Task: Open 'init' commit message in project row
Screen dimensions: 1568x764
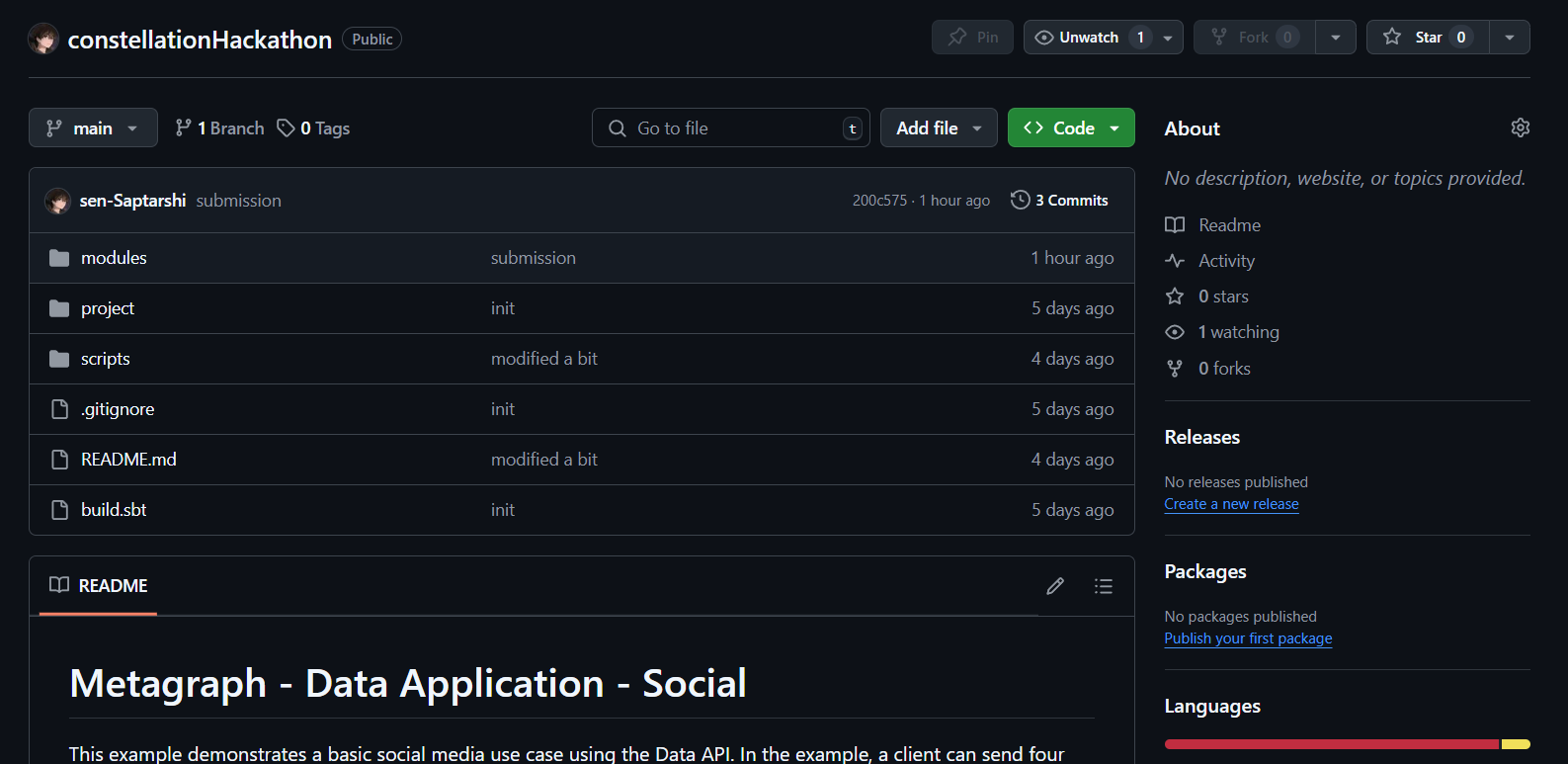Action: pos(503,308)
